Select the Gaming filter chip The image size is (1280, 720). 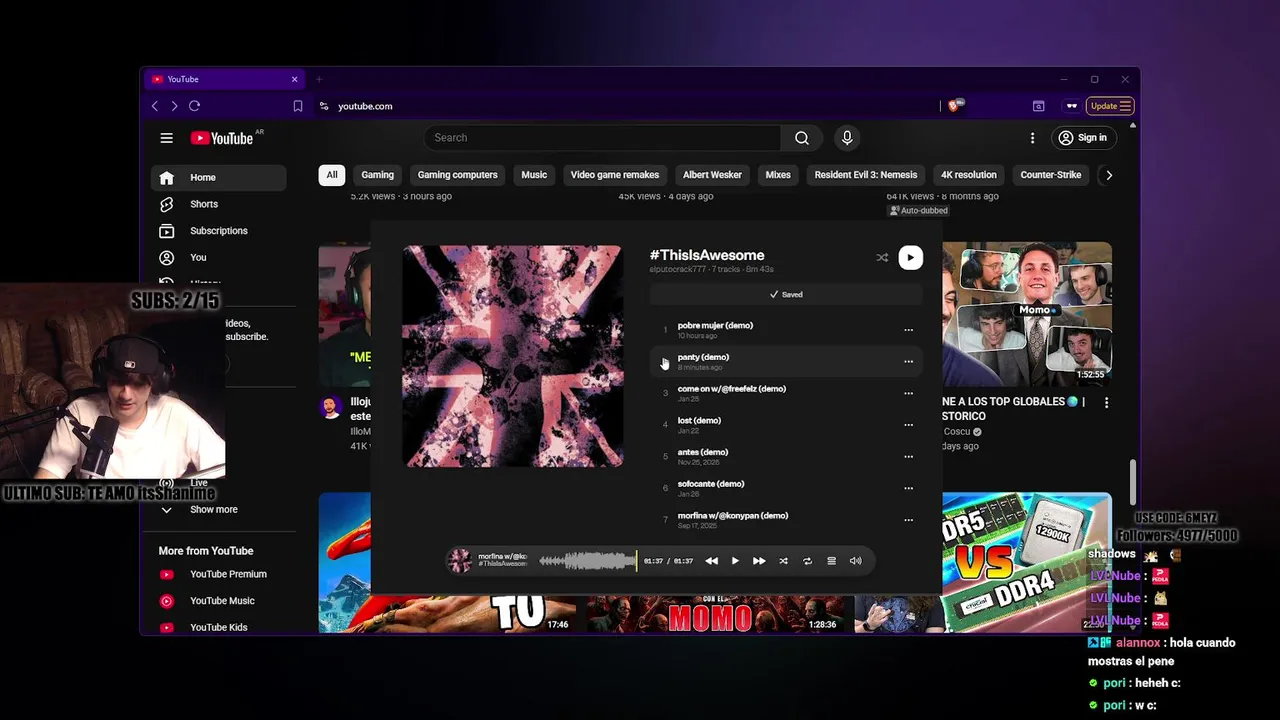coord(377,175)
